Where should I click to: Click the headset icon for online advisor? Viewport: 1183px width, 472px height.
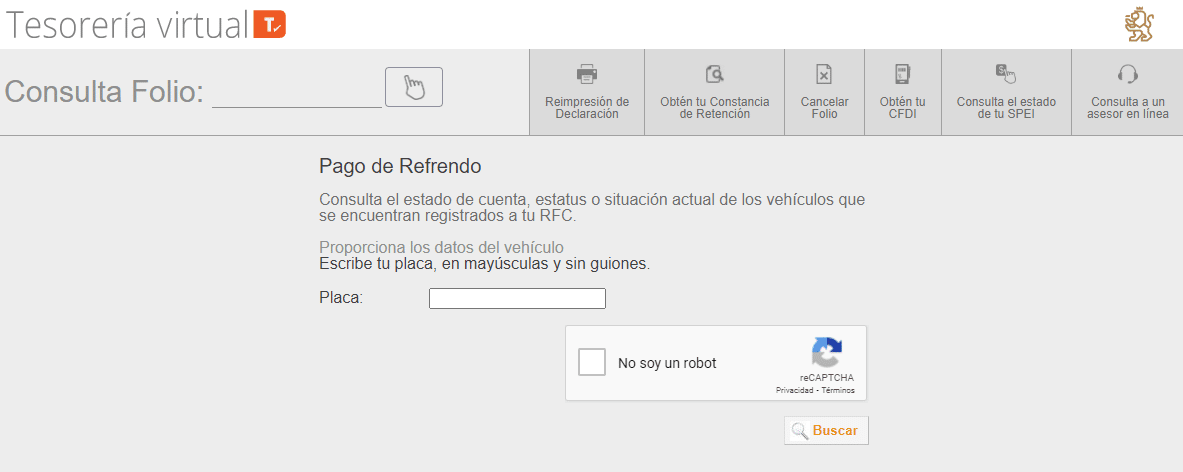1127,73
